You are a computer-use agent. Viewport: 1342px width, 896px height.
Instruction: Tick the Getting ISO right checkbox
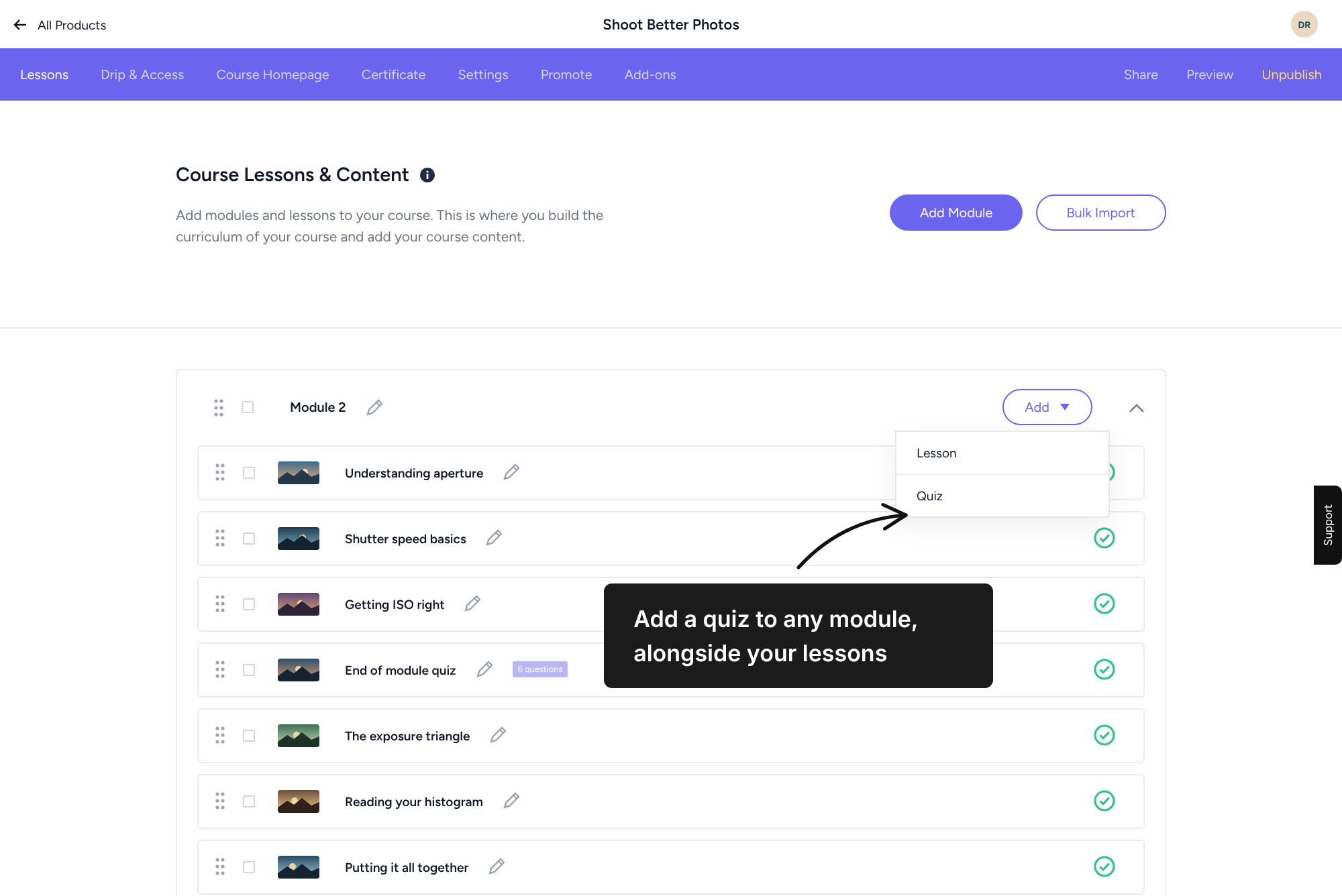pos(249,604)
